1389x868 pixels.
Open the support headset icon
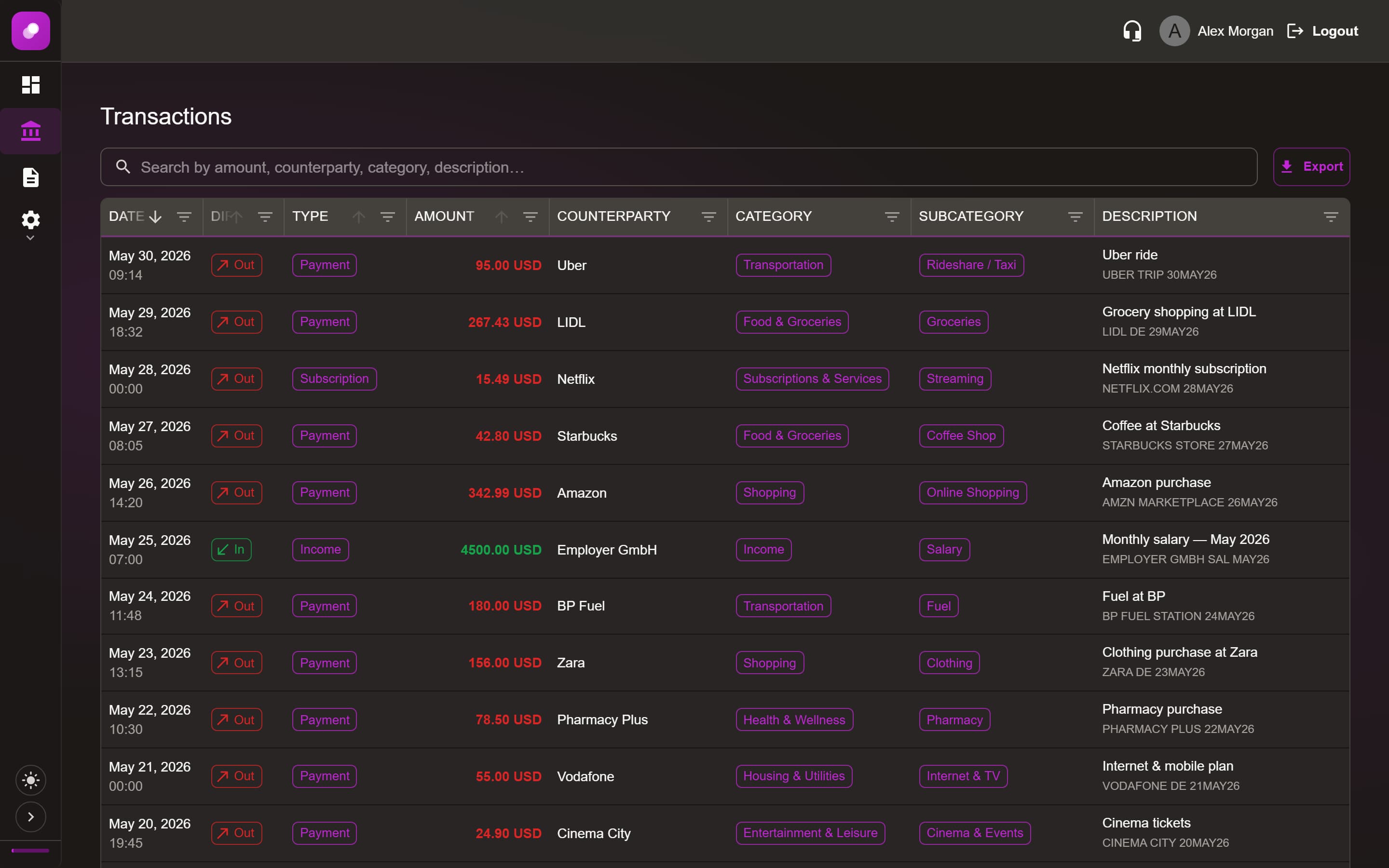tap(1132, 31)
